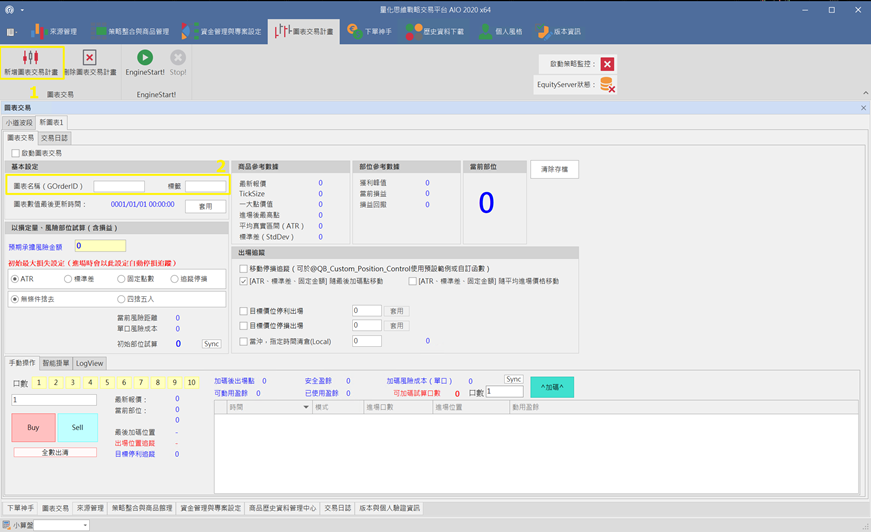Open the 小算盤 dropdown in status bar

85,525
